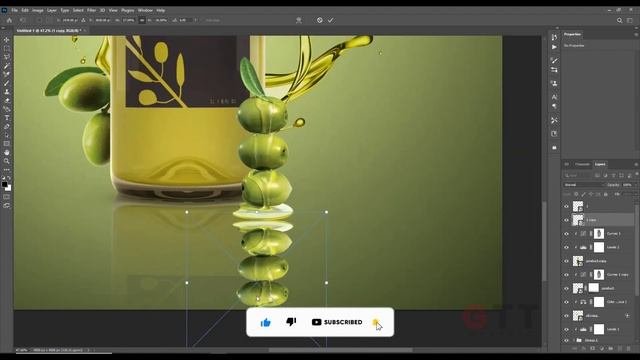This screenshot has height=360, width=640.
Task: Open the File menu
Action: coord(15,10)
